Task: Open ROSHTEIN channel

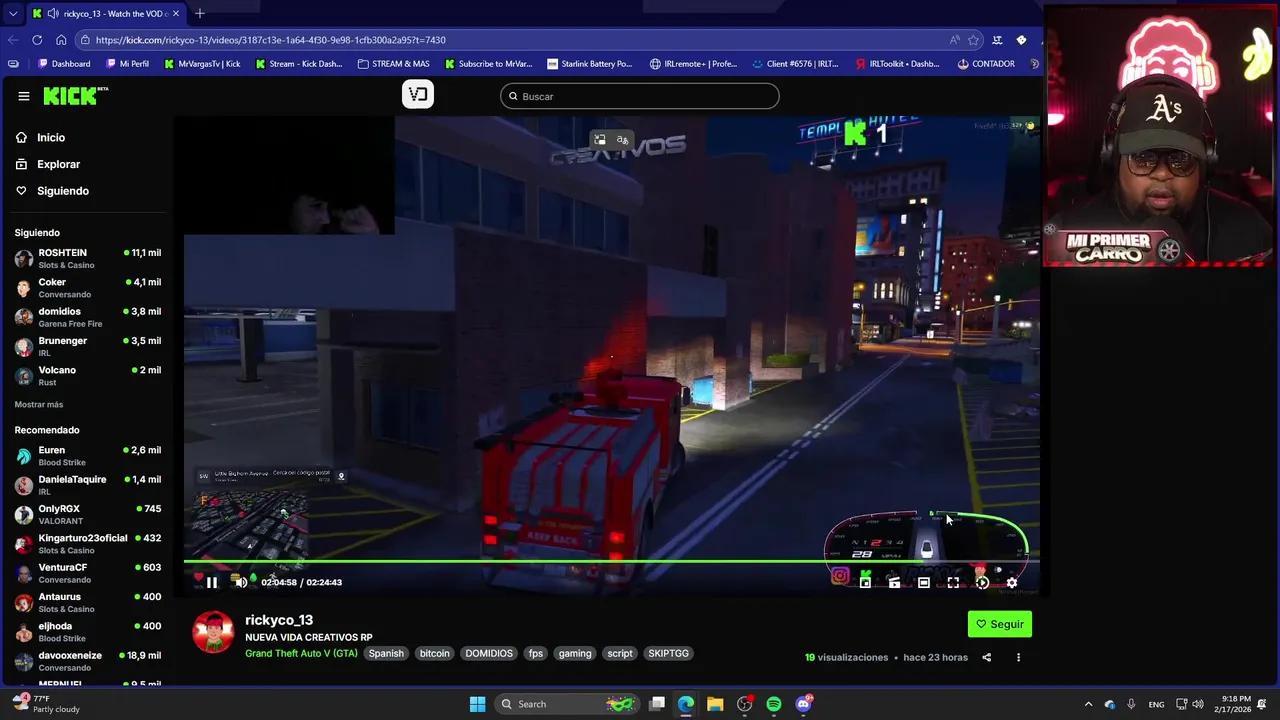Action: pos(87,258)
